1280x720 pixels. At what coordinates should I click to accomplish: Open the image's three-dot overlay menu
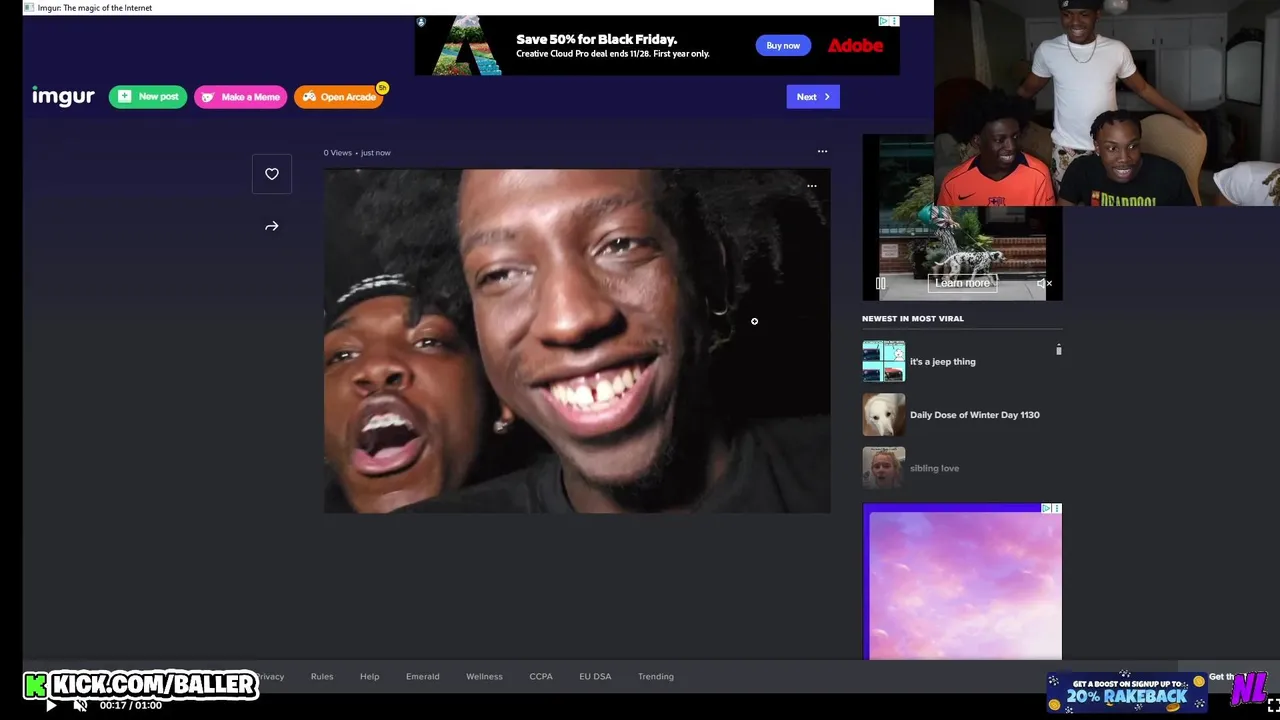(812, 186)
